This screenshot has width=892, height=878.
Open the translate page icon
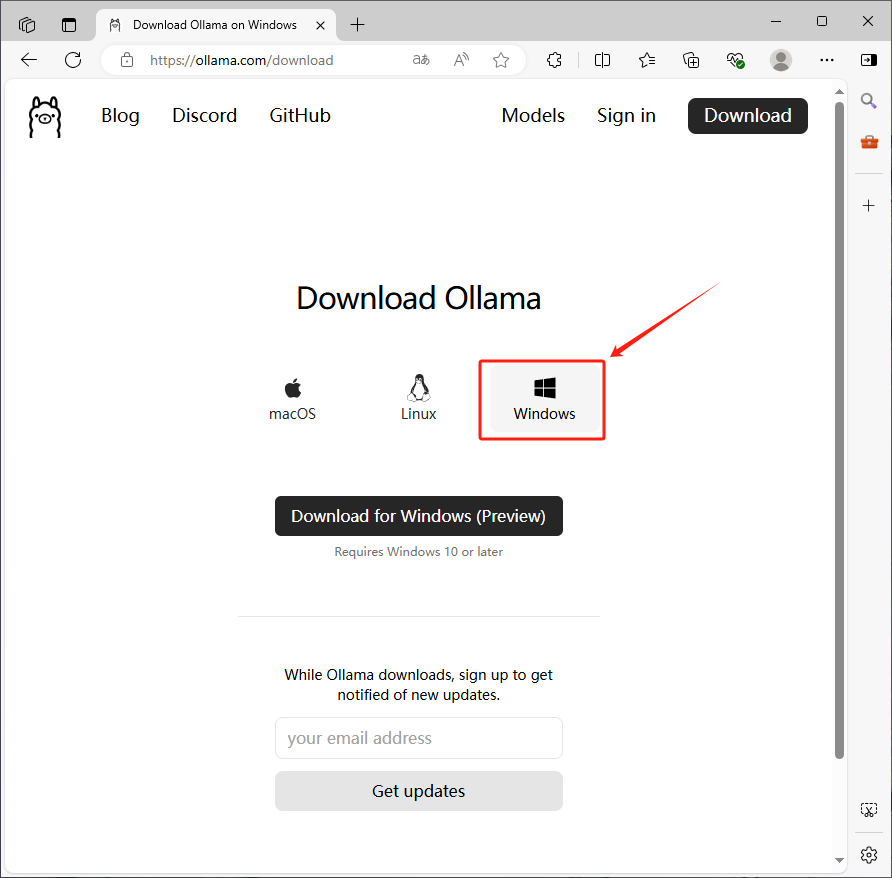click(x=421, y=60)
